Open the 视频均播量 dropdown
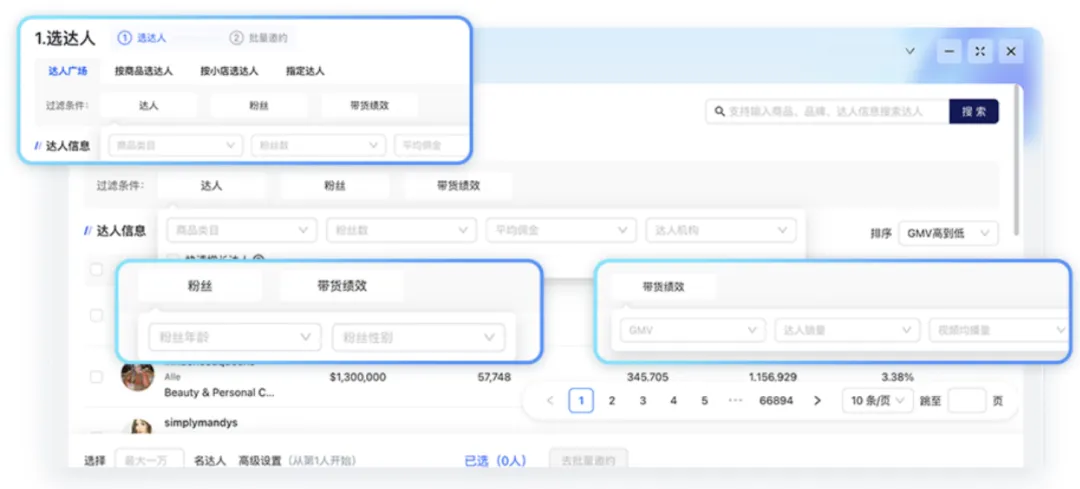This screenshot has height=489, width=1080. click(998, 331)
